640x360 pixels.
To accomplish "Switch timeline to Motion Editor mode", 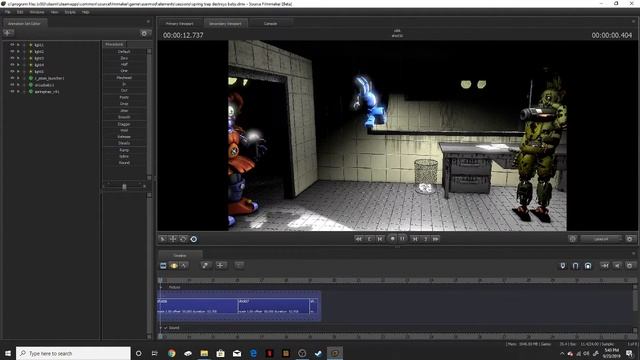I will click(174, 266).
